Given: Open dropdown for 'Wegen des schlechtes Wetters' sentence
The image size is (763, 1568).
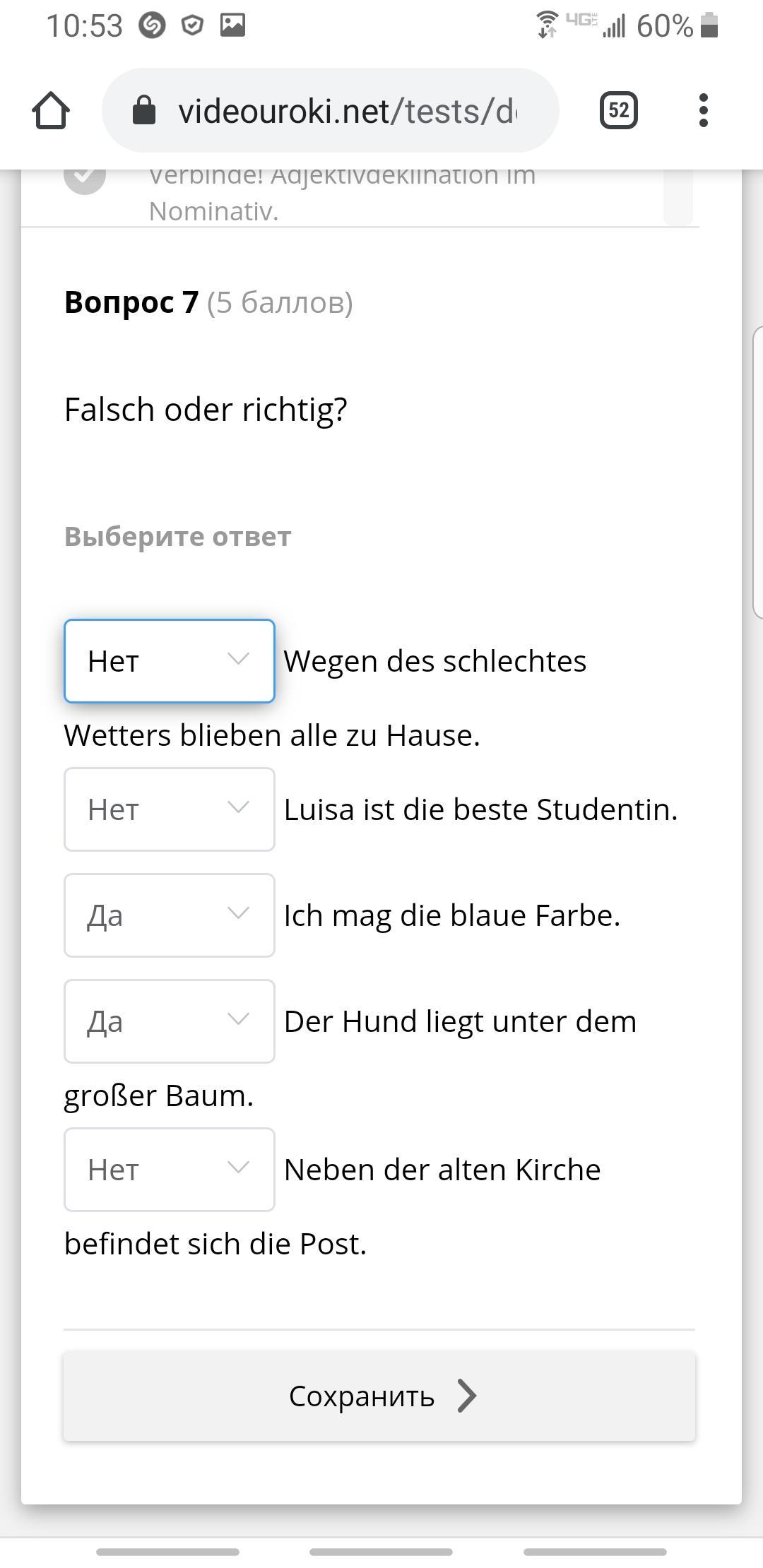Looking at the screenshot, I should click(x=170, y=661).
